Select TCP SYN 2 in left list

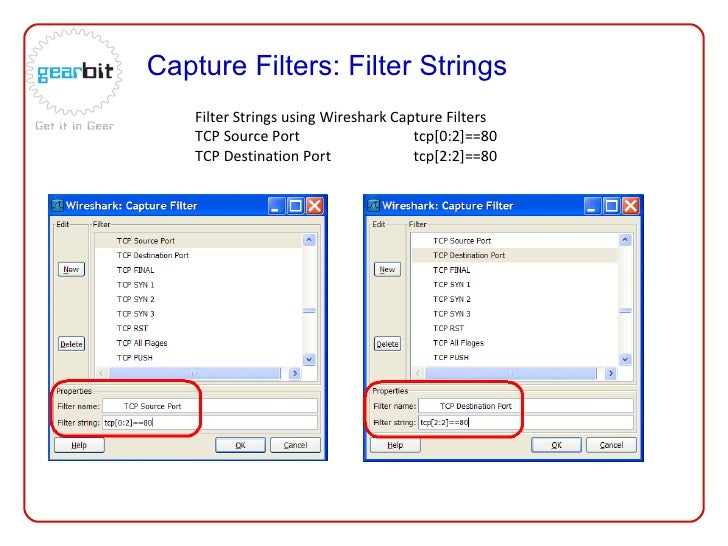tap(199, 299)
